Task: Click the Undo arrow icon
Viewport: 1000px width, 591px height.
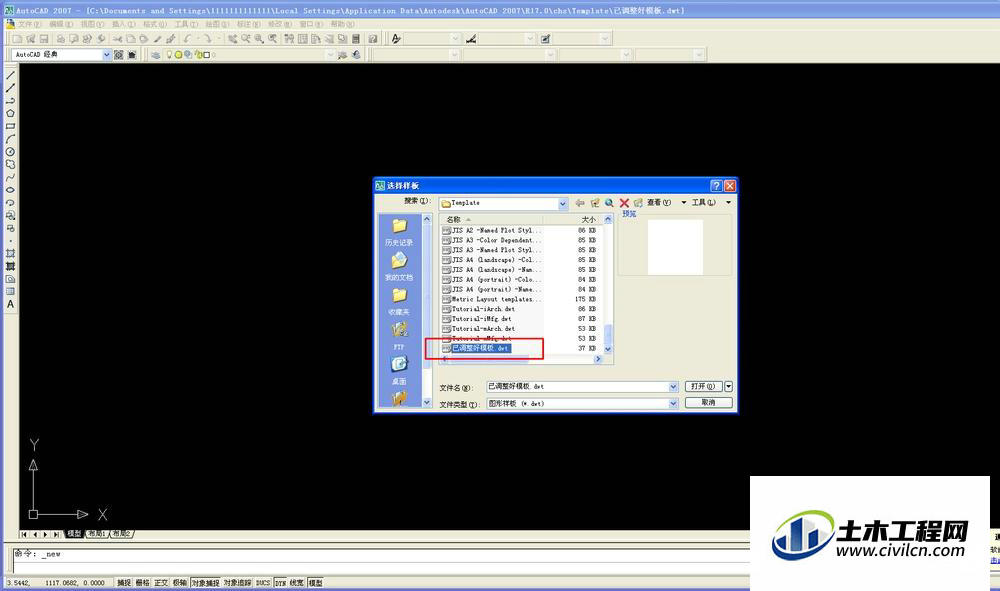Action: (188, 39)
